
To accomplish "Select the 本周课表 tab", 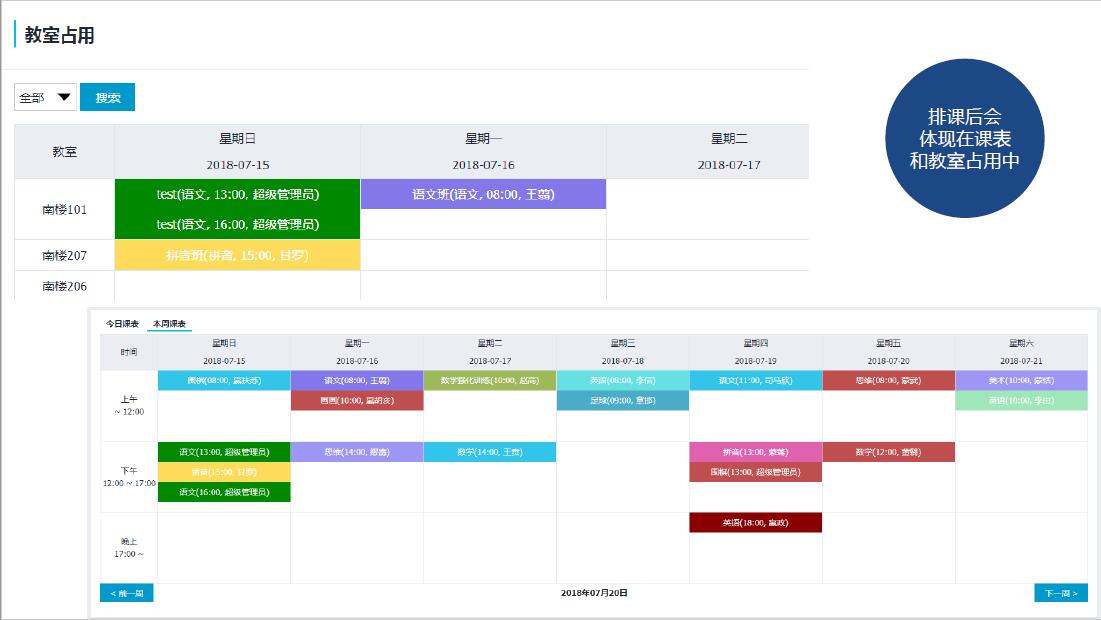I will pos(169,324).
